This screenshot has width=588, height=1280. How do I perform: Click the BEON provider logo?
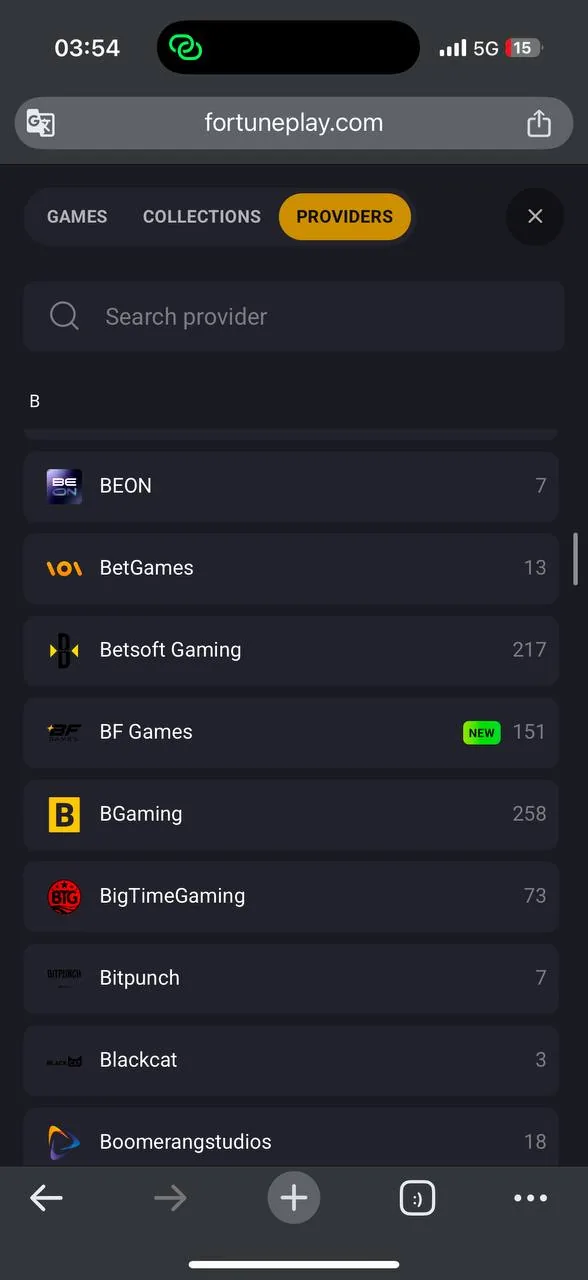64,486
